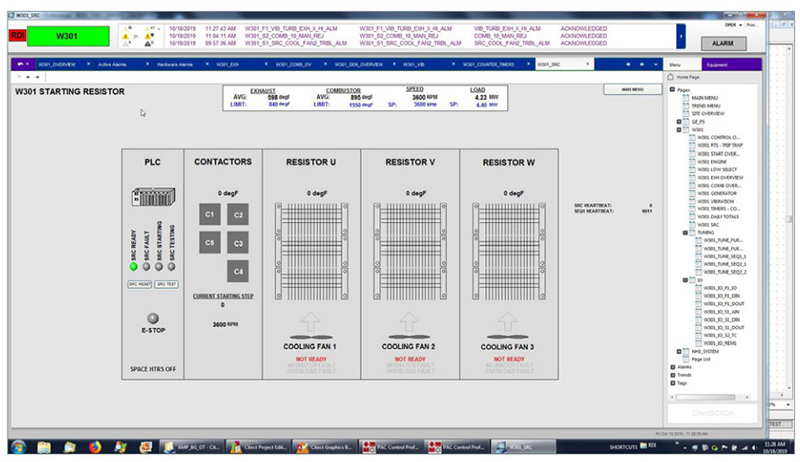Click the ALARM button
Viewport: 800px width, 462px height.
coord(723,43)
